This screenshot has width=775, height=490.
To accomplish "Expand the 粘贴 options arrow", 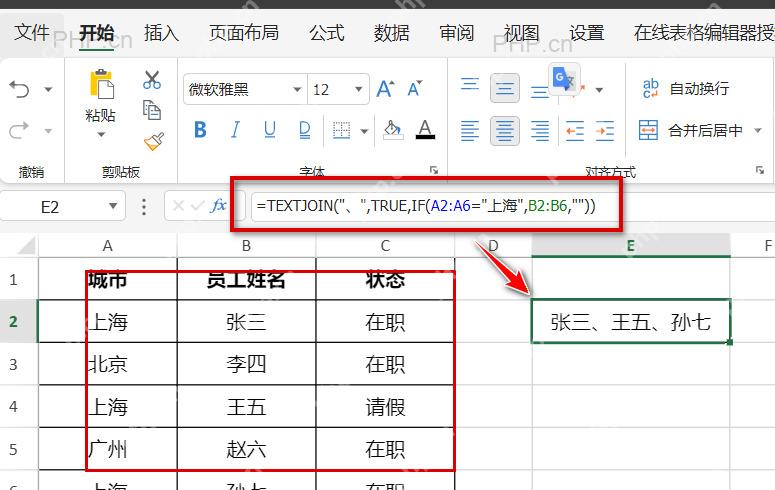I will point(101,134).
